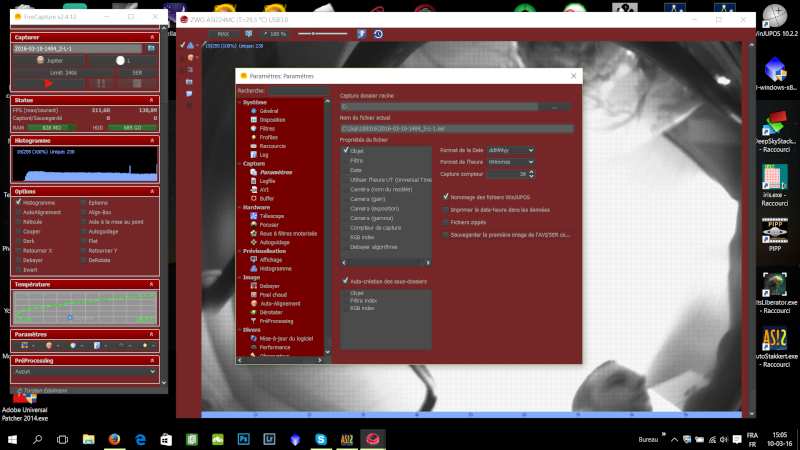
Task: Enable the Fichiers zippés checkbox
Action: coord(446,222)
